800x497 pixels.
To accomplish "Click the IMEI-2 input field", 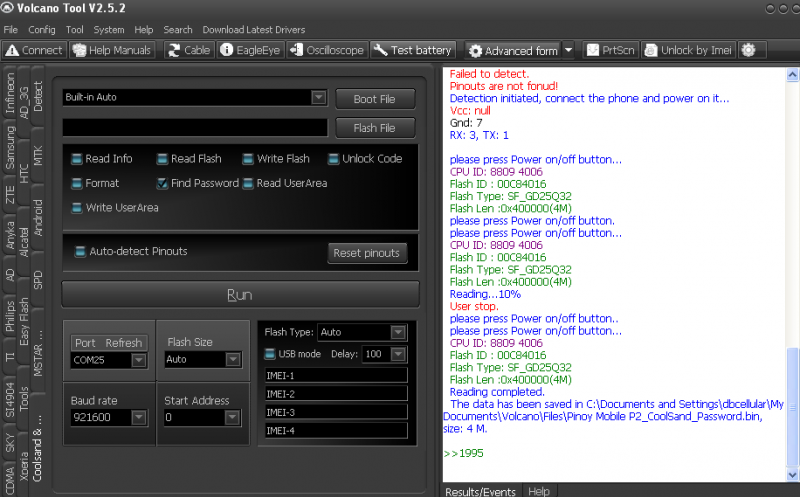I will (x=336, y=394).
